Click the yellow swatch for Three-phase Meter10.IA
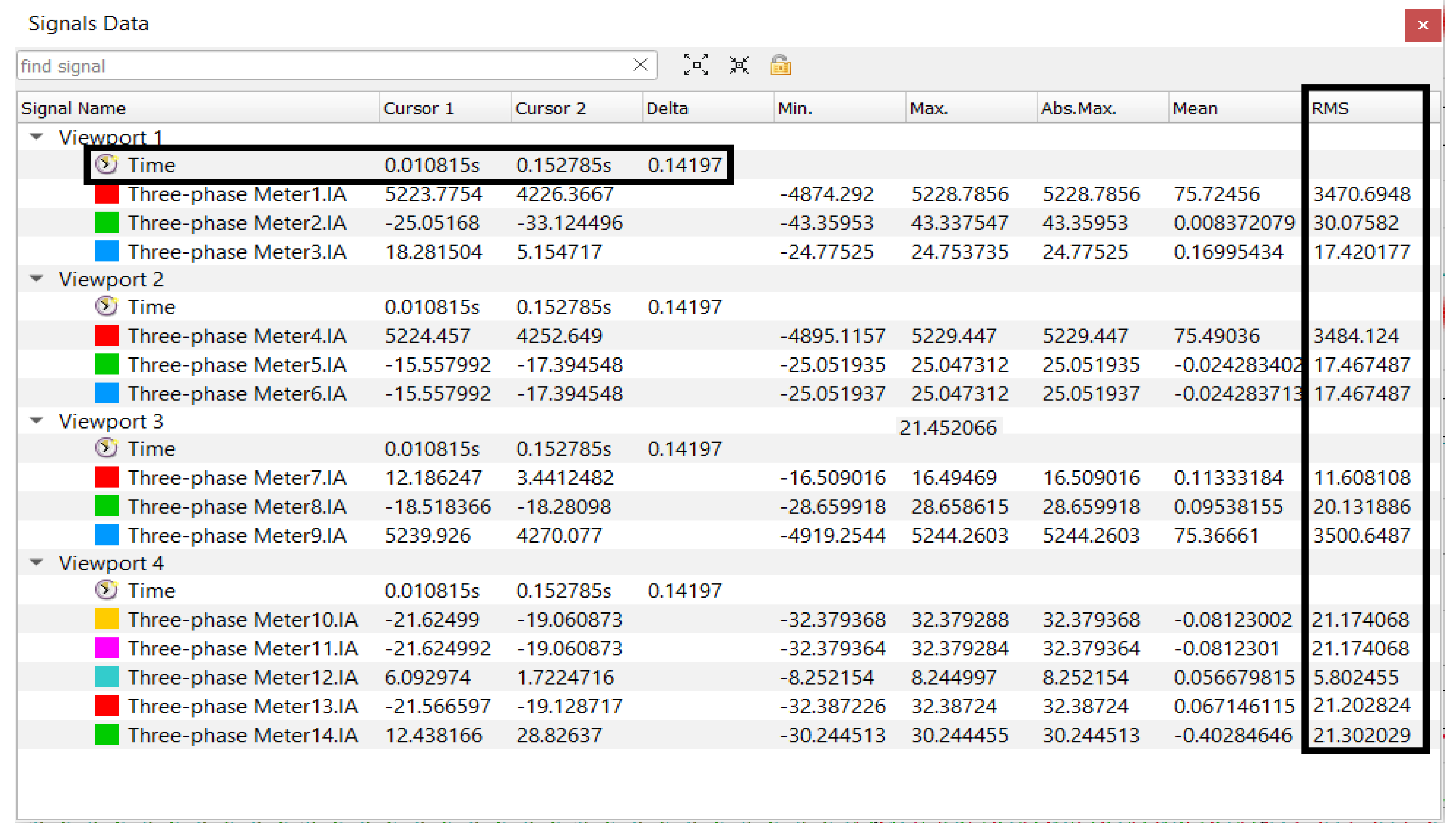This screenshot has height=829, width=1456. tap(107, 619)
